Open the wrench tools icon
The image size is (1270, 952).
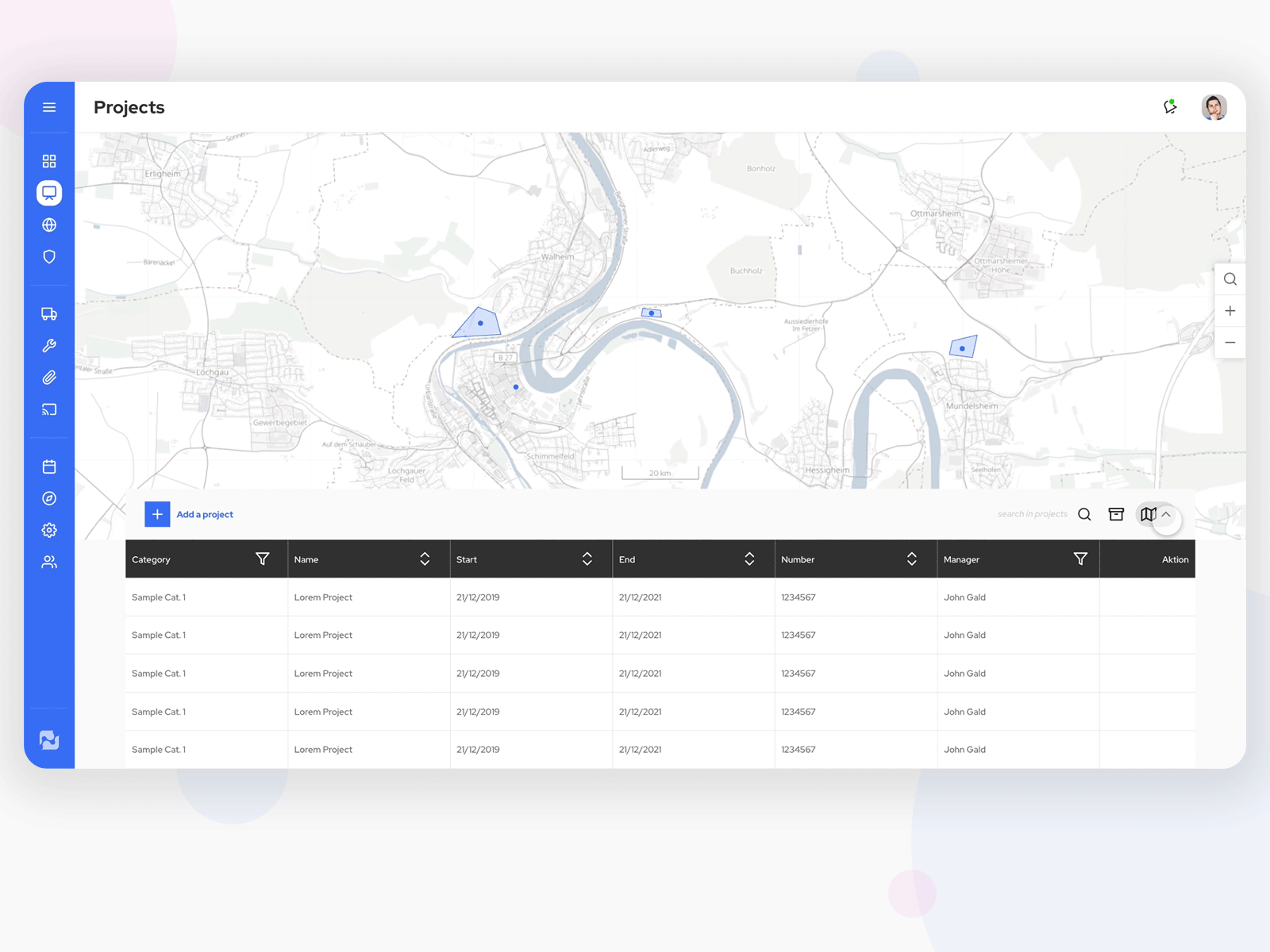pos(49,346)
